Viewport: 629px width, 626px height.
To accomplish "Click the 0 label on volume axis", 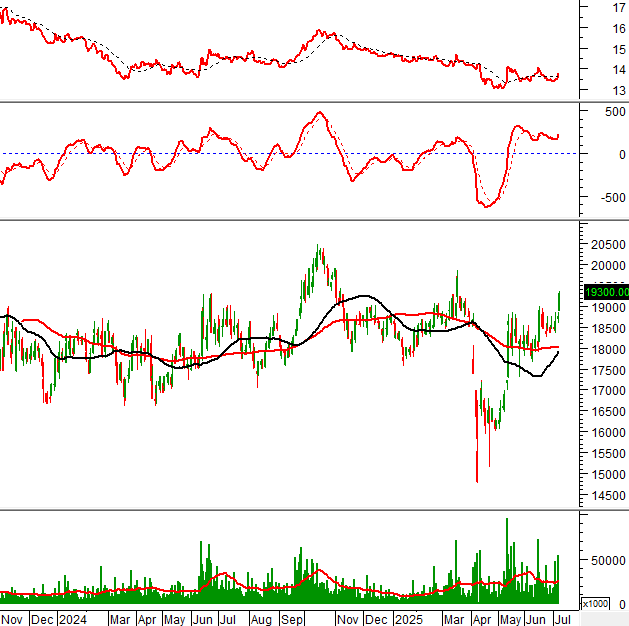I will coord(622,604).
